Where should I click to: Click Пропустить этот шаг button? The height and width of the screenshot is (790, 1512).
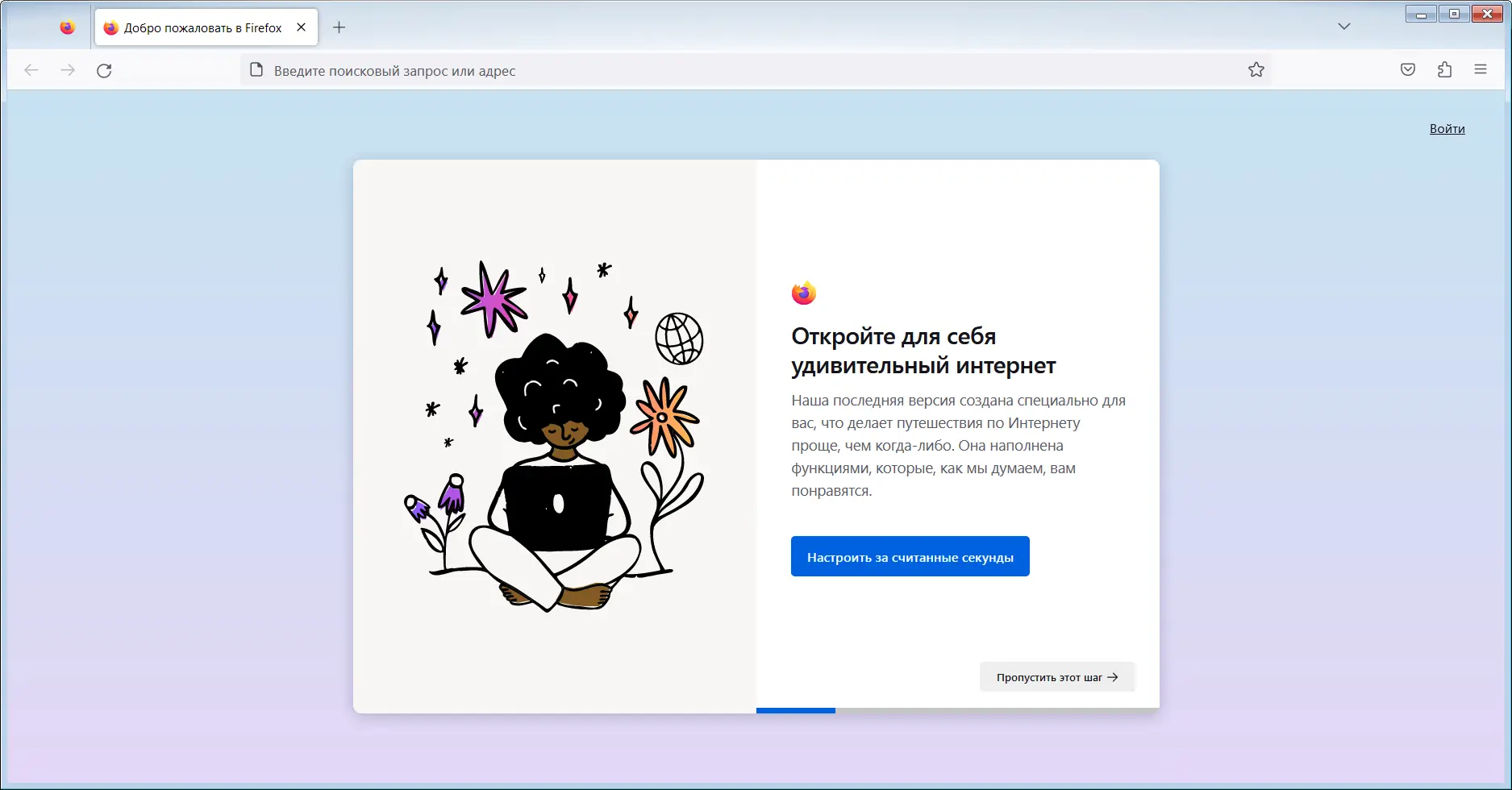tap(1057, 677)
